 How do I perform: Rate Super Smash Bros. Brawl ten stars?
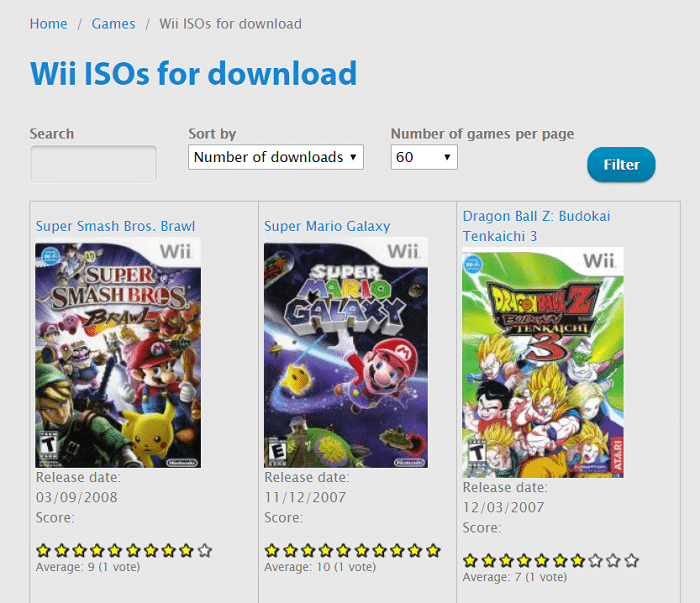pos(204,551)
